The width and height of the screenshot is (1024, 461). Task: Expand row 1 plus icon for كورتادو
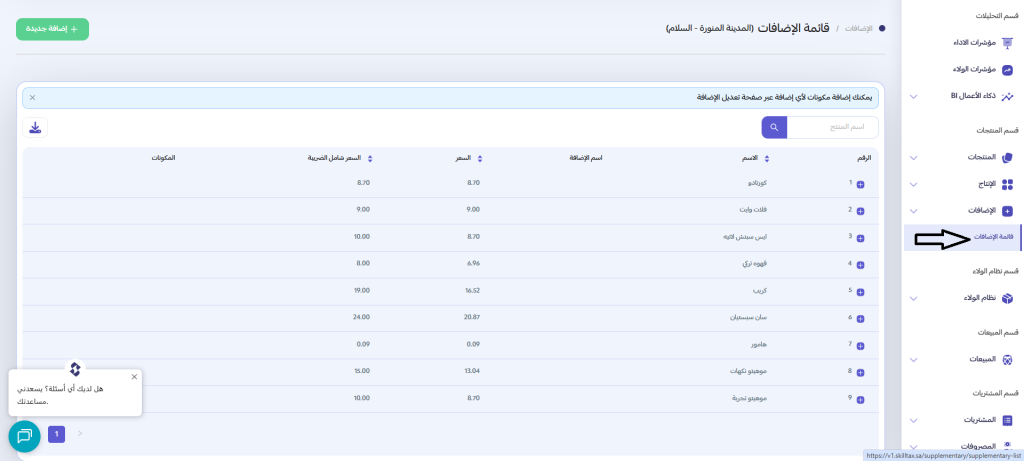860,184
